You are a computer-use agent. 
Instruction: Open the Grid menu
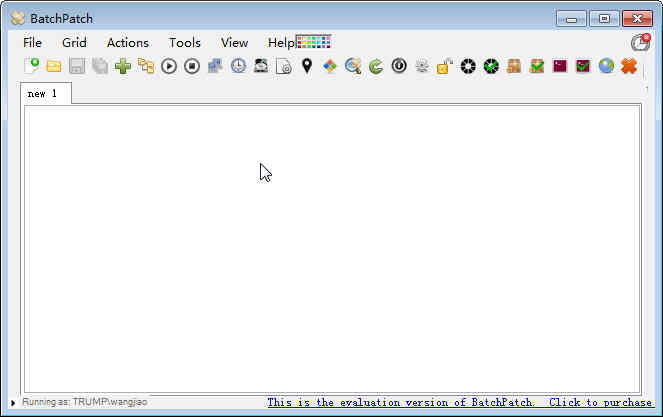pos(74,43)
